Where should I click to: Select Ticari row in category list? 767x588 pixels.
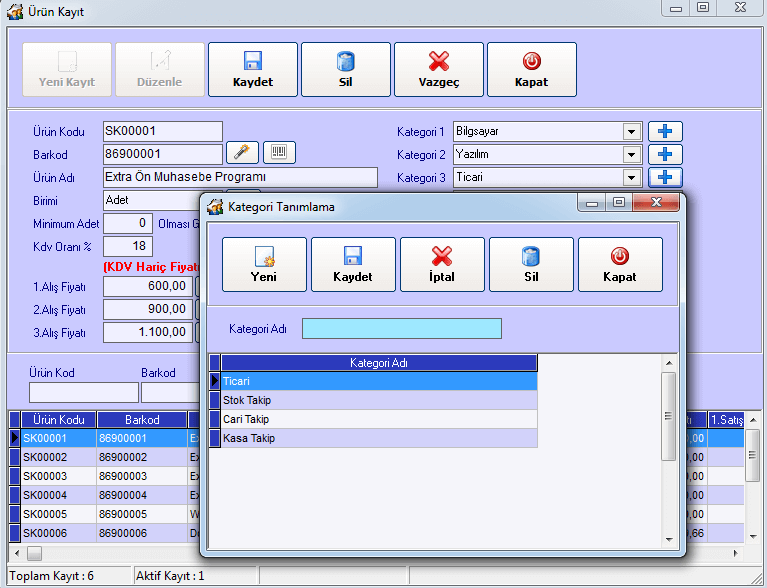pyautogui.click(x=379, y=381)
